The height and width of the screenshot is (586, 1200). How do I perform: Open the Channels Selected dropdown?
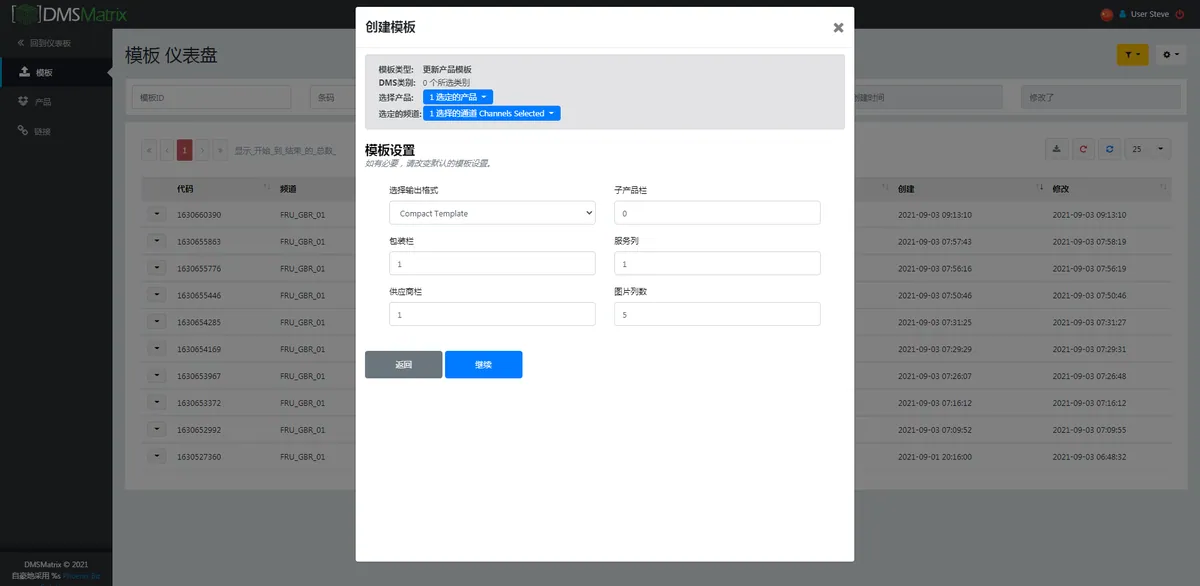coord(492,114)
